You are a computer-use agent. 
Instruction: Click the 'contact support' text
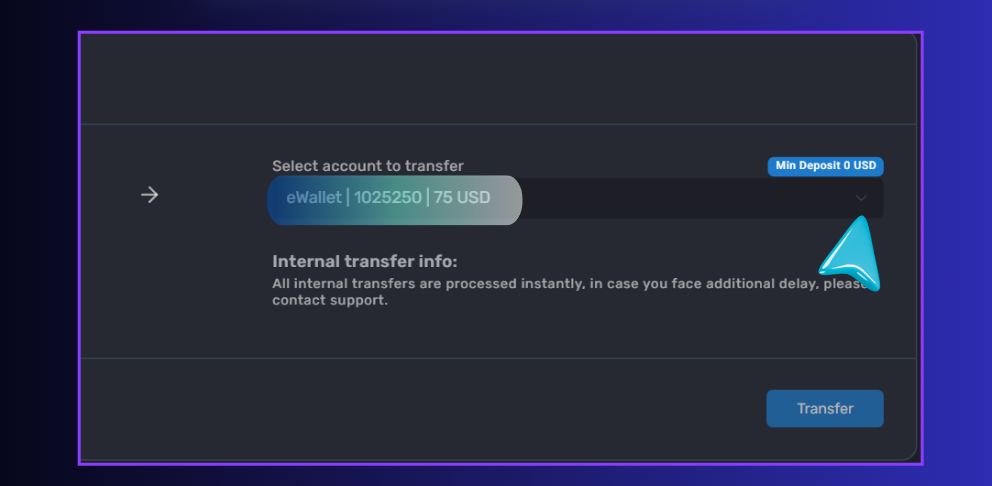(328, 301)
